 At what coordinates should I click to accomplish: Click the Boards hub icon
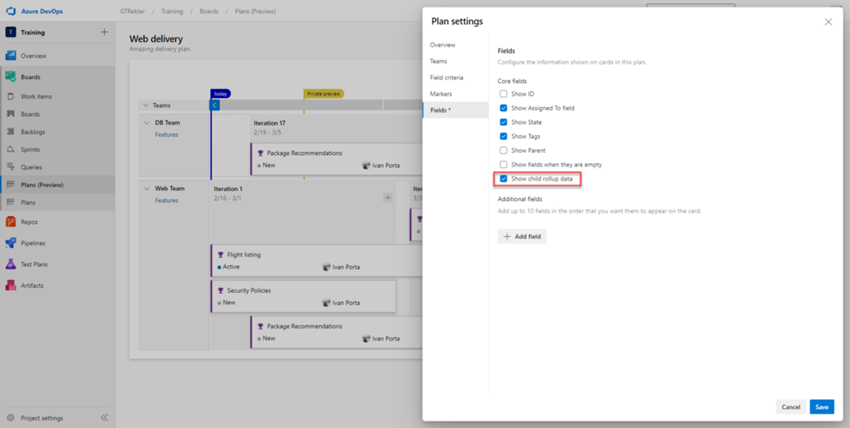(10, 77)
